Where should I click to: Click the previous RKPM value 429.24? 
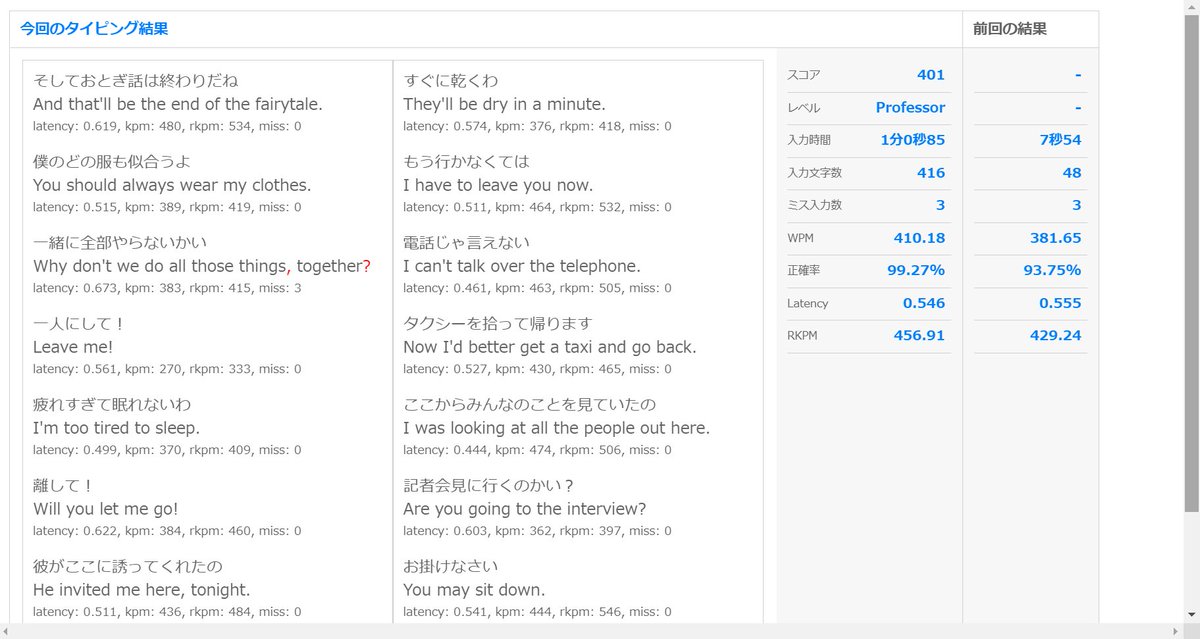[x=1056, y=335]
